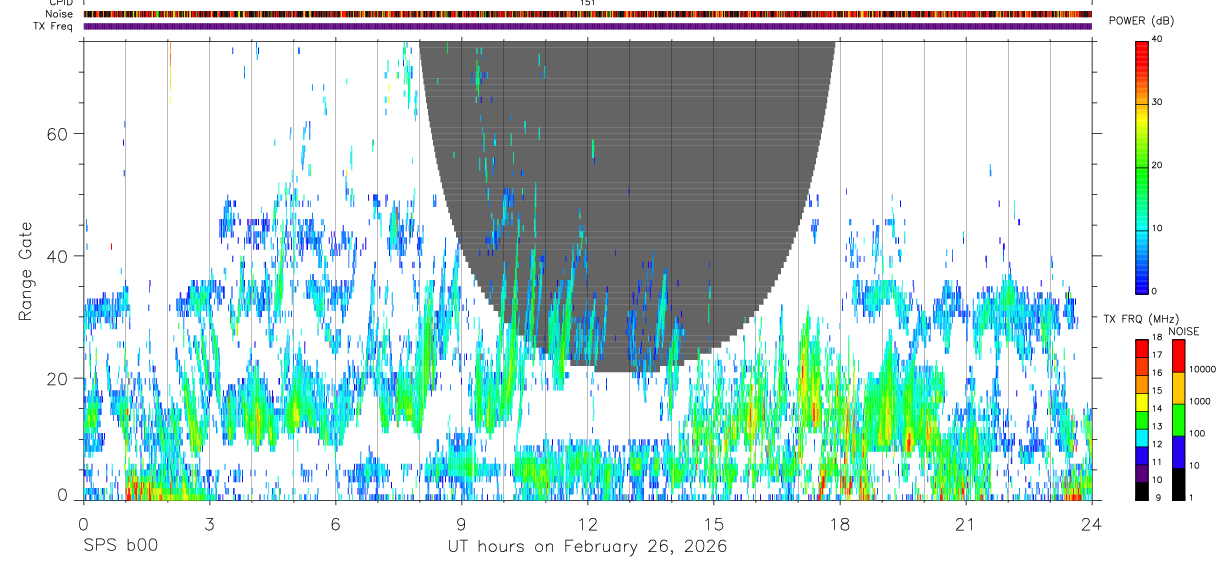The width and height of the screenshot is (1228, 567).
Task: Select the 10 tick on power scale
Action: [x=1159, y=228]
